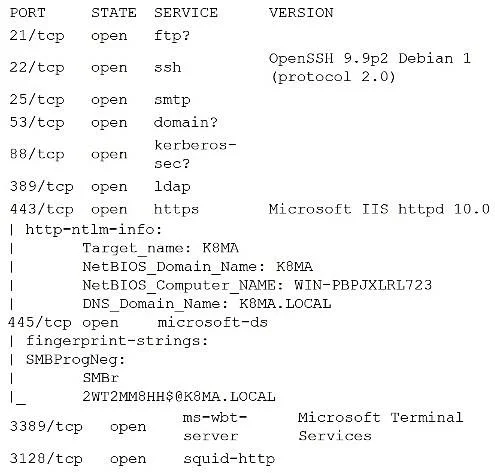Click the SERVICE column header
The height and width of the screenshot is (473, 495).
click(x=186, y=13)
